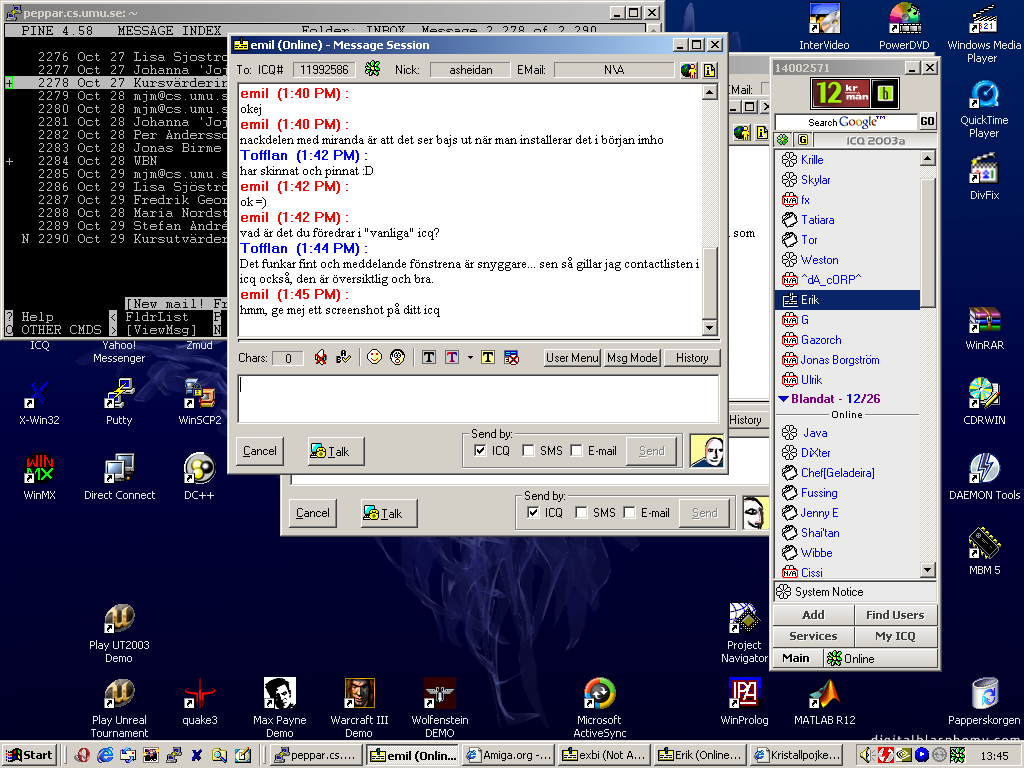Click Talk button in the back message window

(389, 513)
